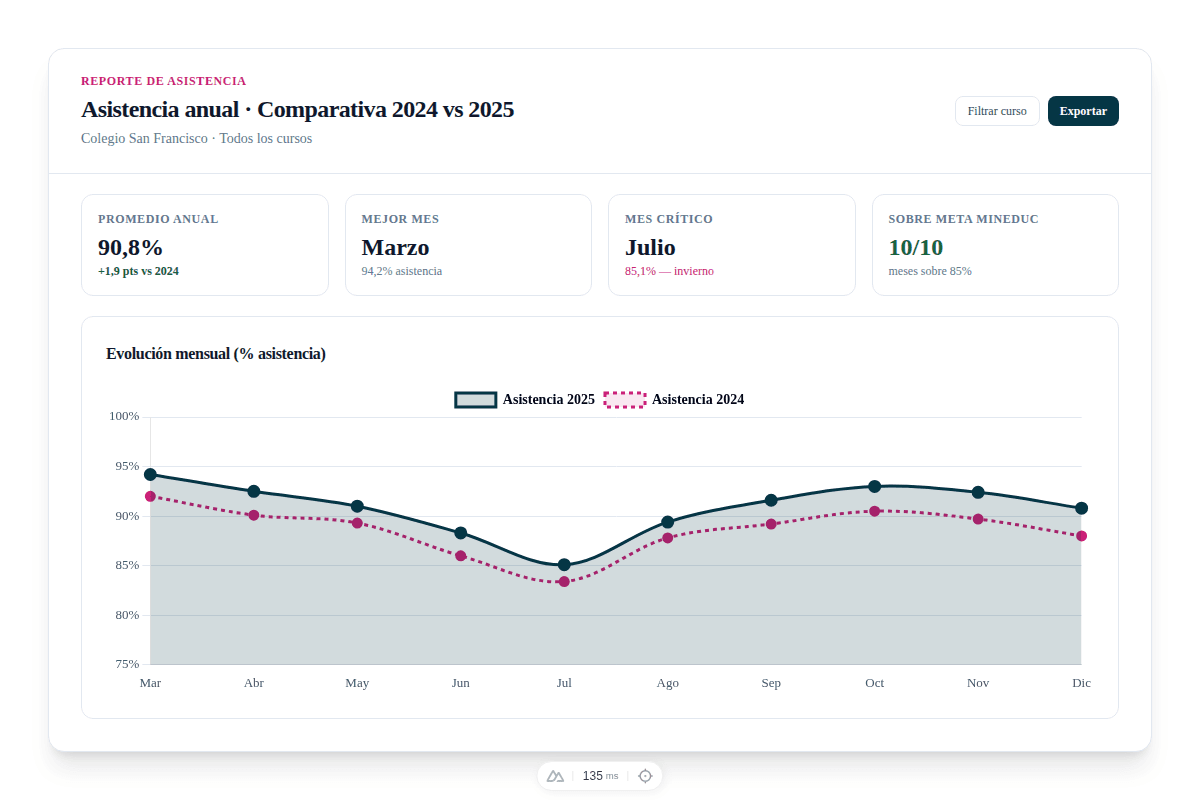
Task: Select the 2024 data point for Nov
Action: (978, 519)
